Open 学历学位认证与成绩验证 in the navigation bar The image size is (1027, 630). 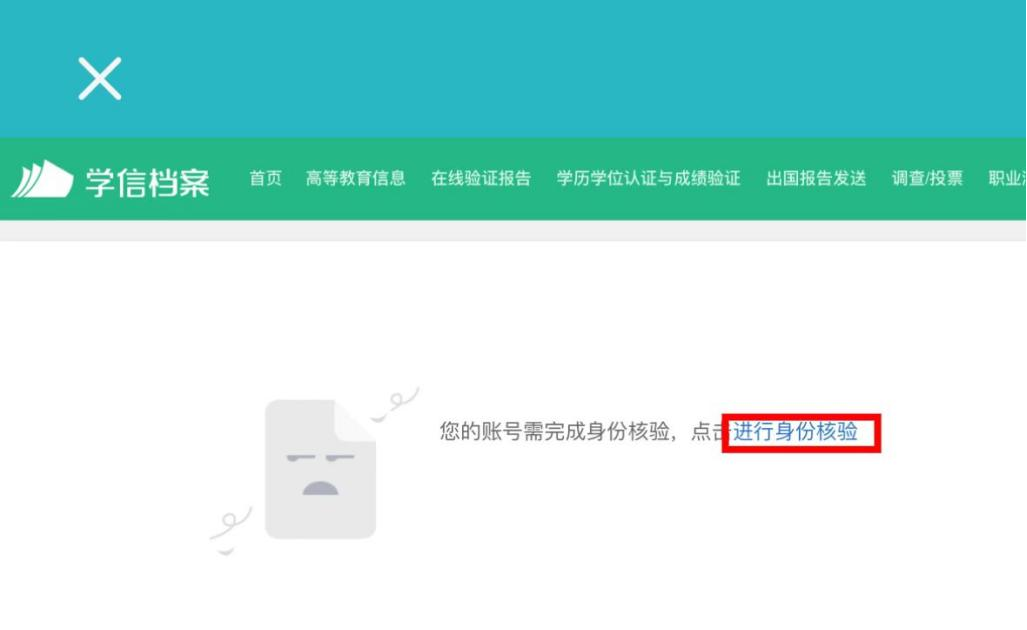click(648, 178)
